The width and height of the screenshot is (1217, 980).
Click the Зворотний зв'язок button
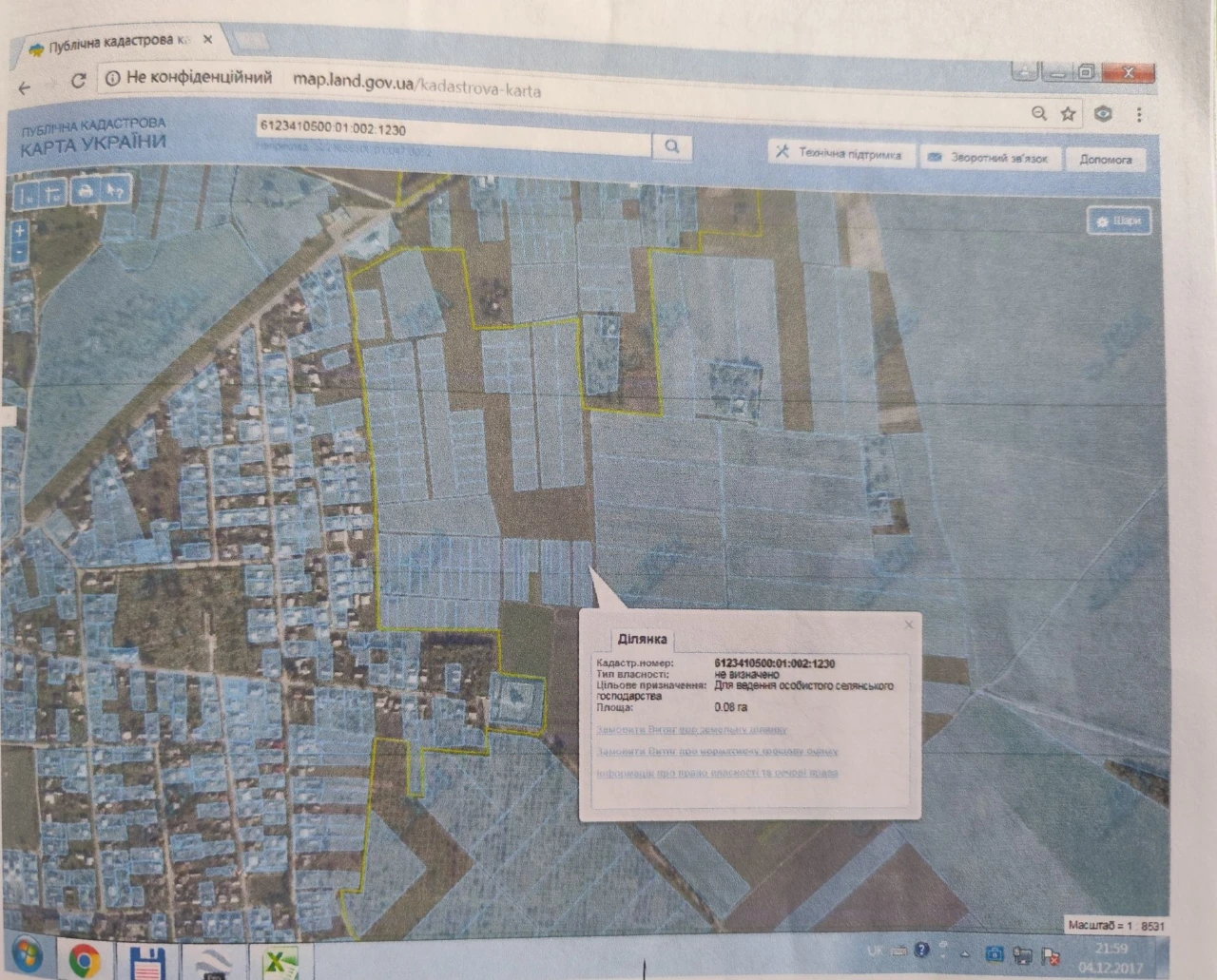[989, 158]
